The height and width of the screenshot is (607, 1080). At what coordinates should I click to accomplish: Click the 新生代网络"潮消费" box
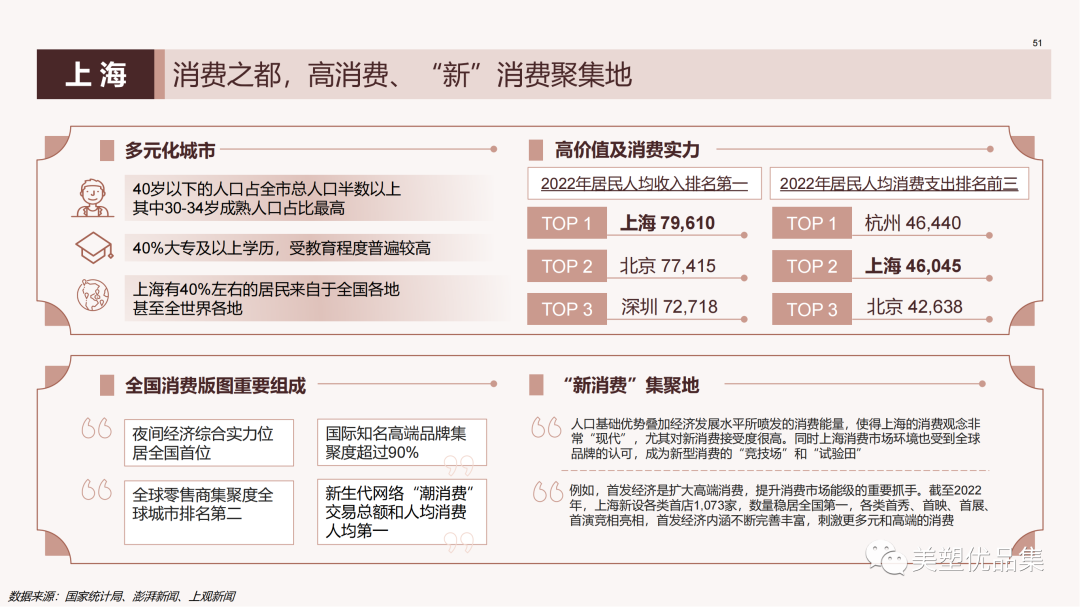pos(402,512)
